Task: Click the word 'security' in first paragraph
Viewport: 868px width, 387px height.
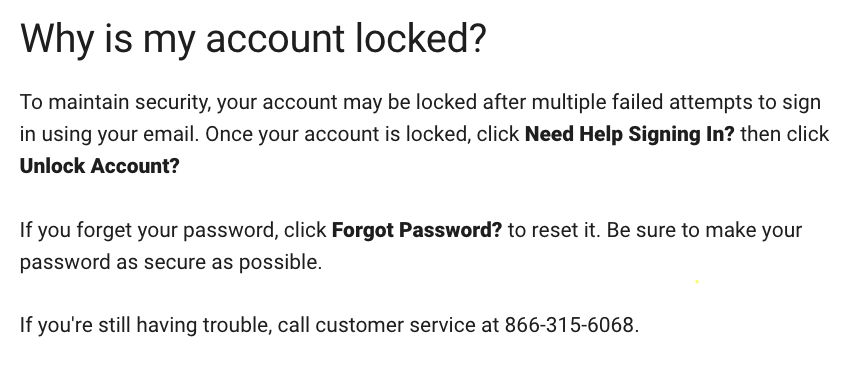Action: tap(172, 102)
